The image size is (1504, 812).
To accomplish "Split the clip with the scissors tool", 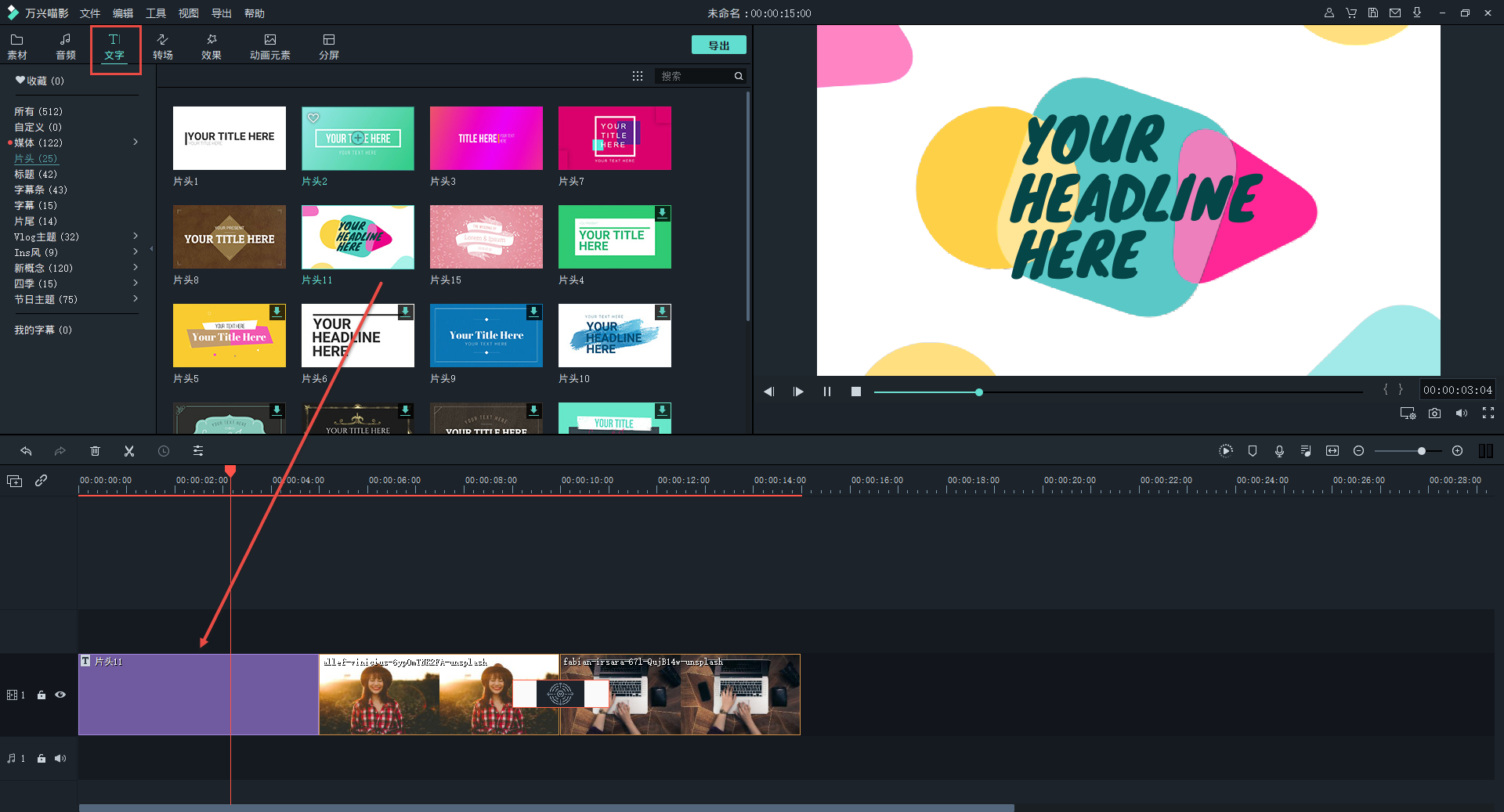I will click(x=129, y=451).
